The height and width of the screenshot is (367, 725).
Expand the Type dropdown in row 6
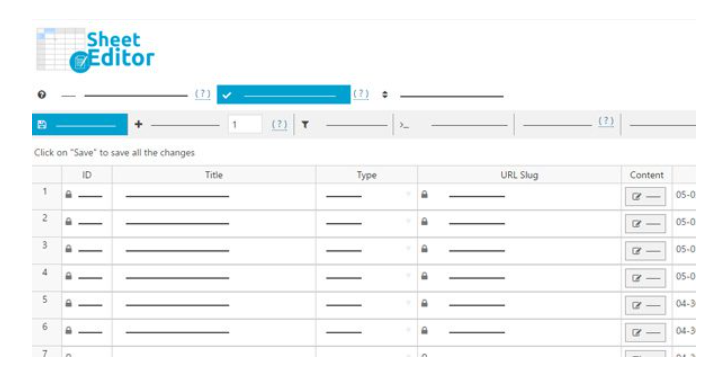click(x=408, y=330)
